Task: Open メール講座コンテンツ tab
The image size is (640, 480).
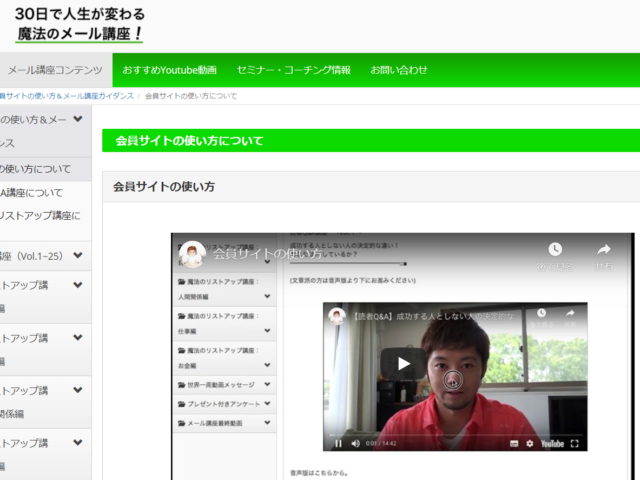Action: 56,70
